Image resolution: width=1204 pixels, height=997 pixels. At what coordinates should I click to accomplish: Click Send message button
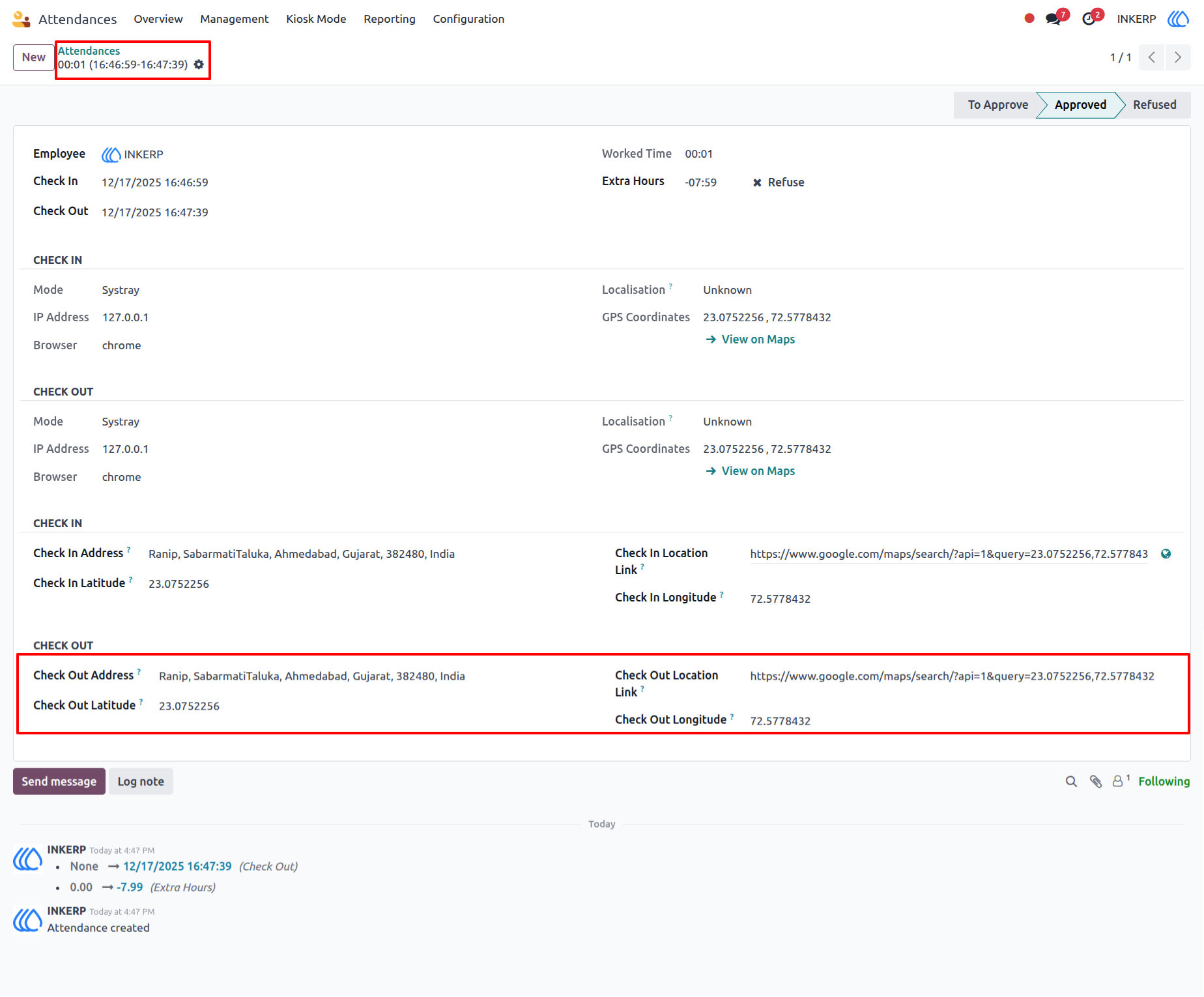pos(59,781)
